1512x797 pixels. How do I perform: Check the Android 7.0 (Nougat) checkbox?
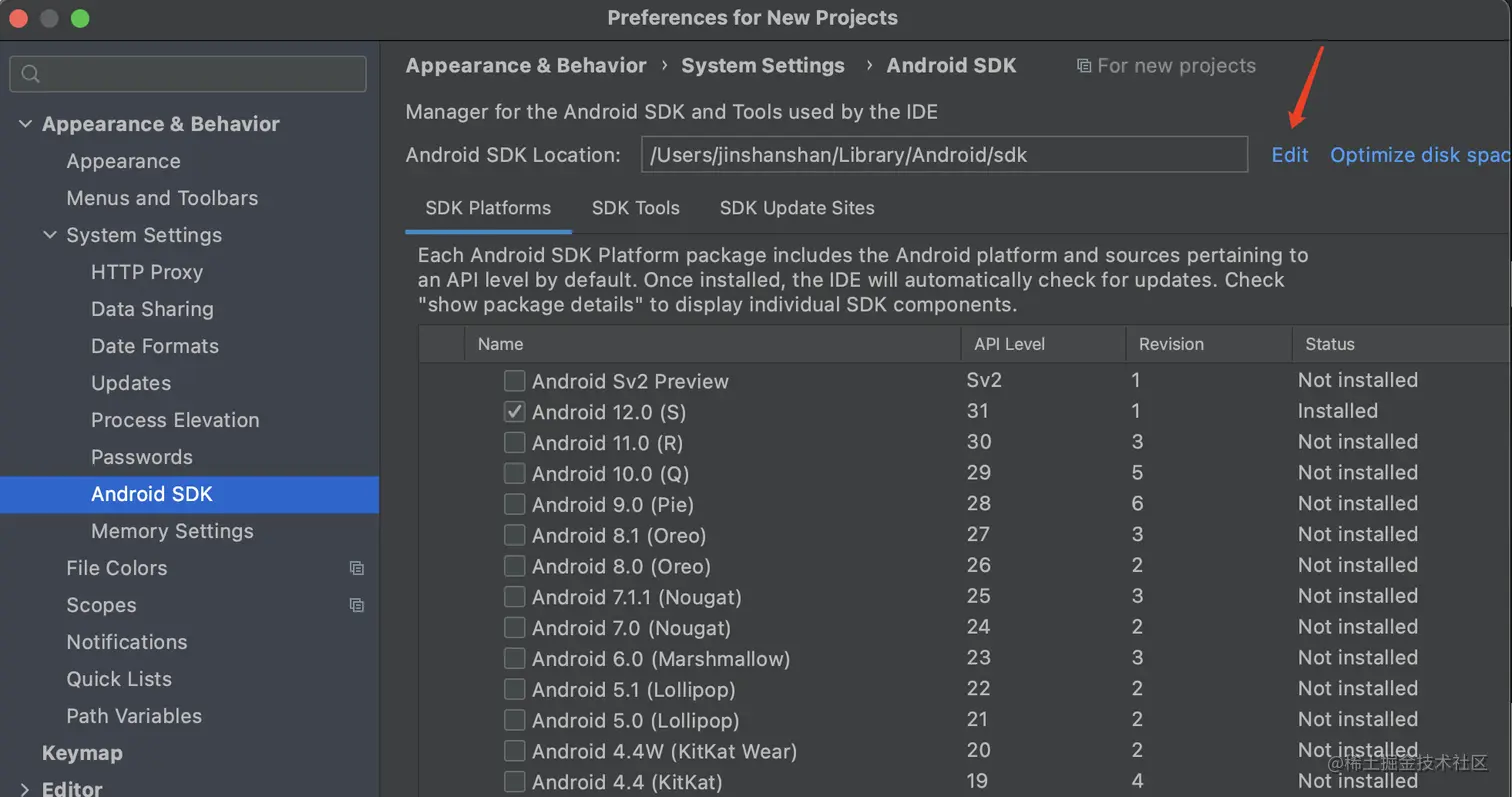click(x=514, y=628)
